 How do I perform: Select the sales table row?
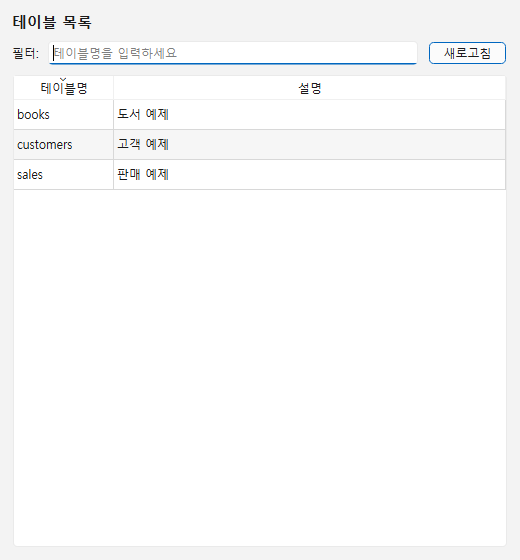(x=260, y=175)
